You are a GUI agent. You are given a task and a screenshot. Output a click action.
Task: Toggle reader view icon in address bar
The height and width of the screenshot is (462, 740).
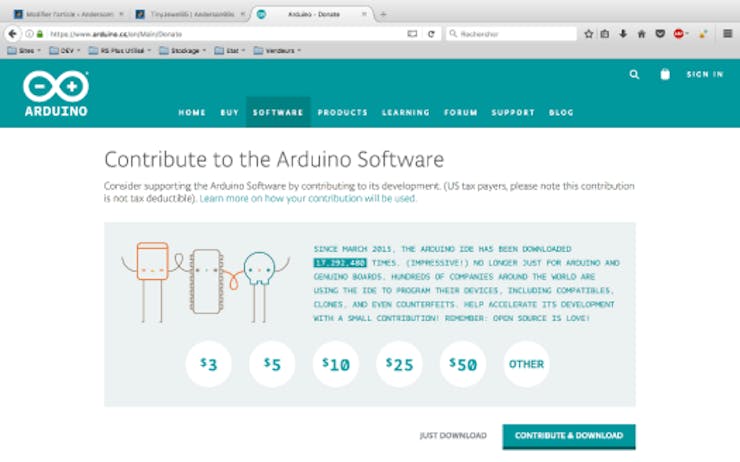[x=412, y=34]
